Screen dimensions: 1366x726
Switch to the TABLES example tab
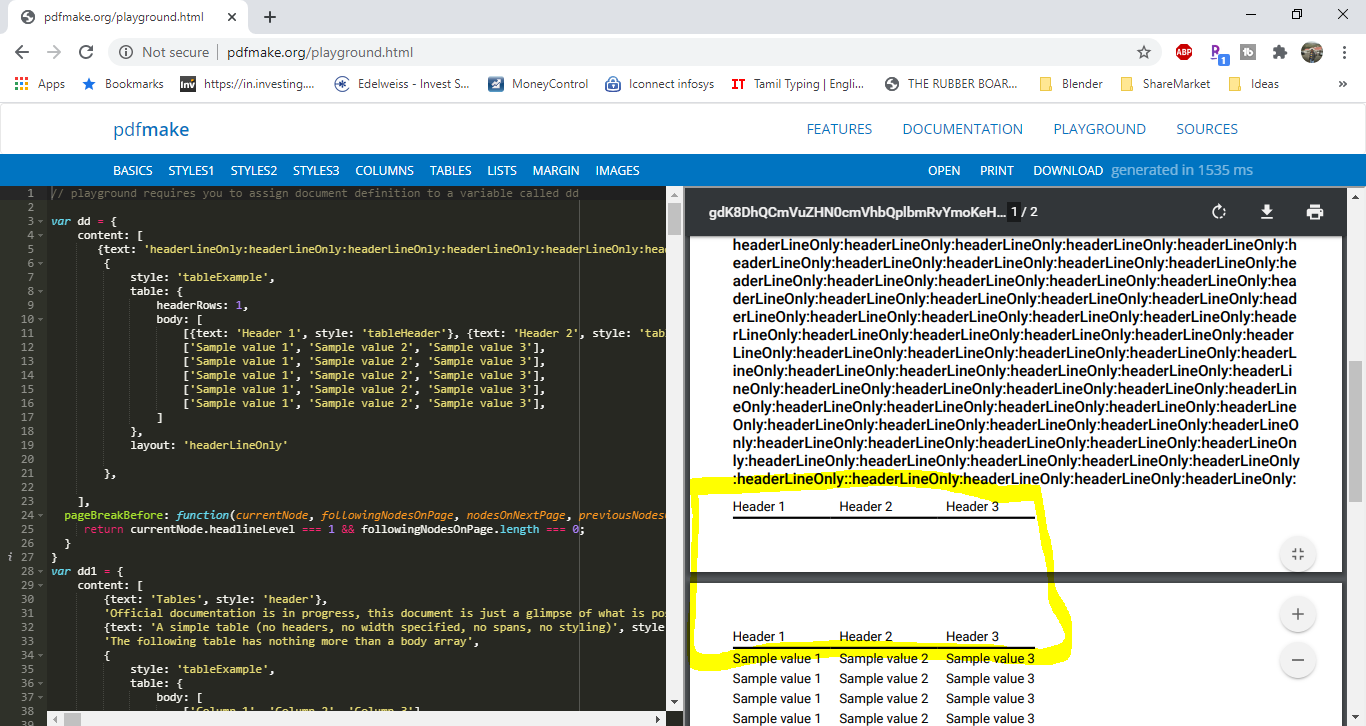[x=450, y=170]
